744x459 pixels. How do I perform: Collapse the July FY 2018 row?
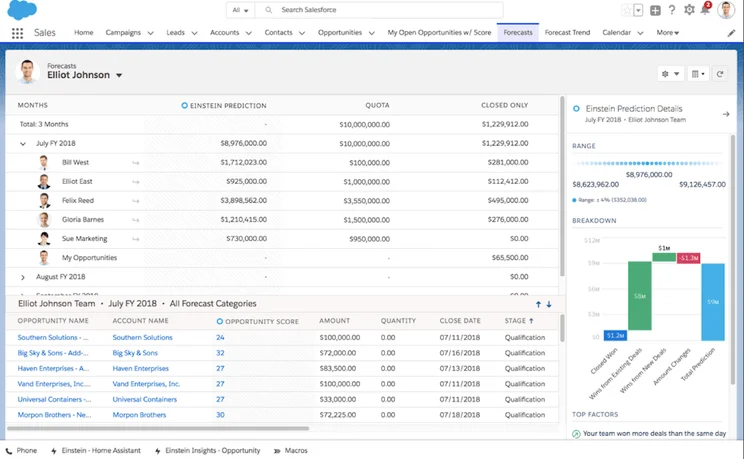23,143
